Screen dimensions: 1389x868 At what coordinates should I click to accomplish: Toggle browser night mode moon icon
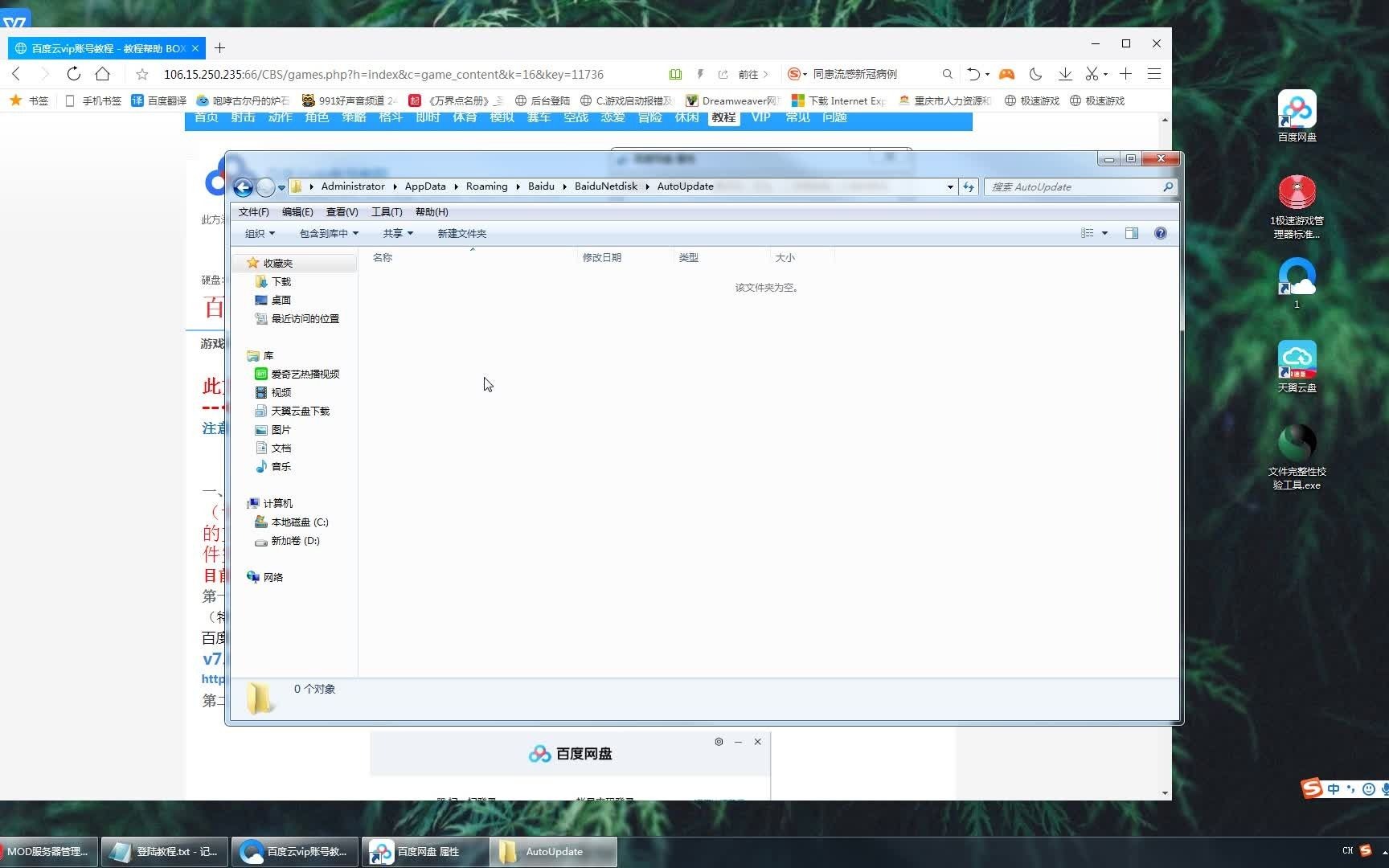point(1035,74)
